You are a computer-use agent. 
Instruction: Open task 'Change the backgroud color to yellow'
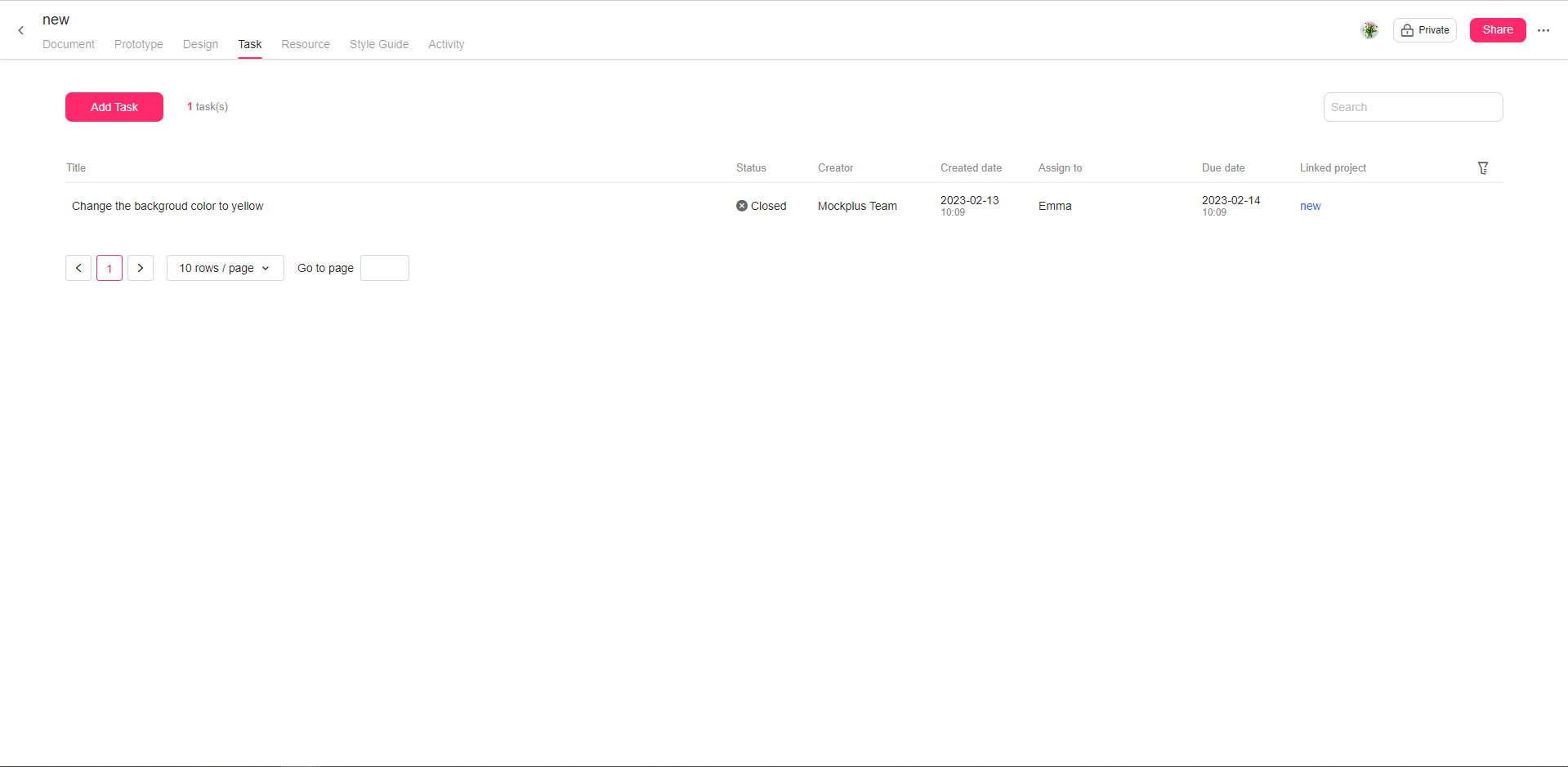tap(168, 206)
